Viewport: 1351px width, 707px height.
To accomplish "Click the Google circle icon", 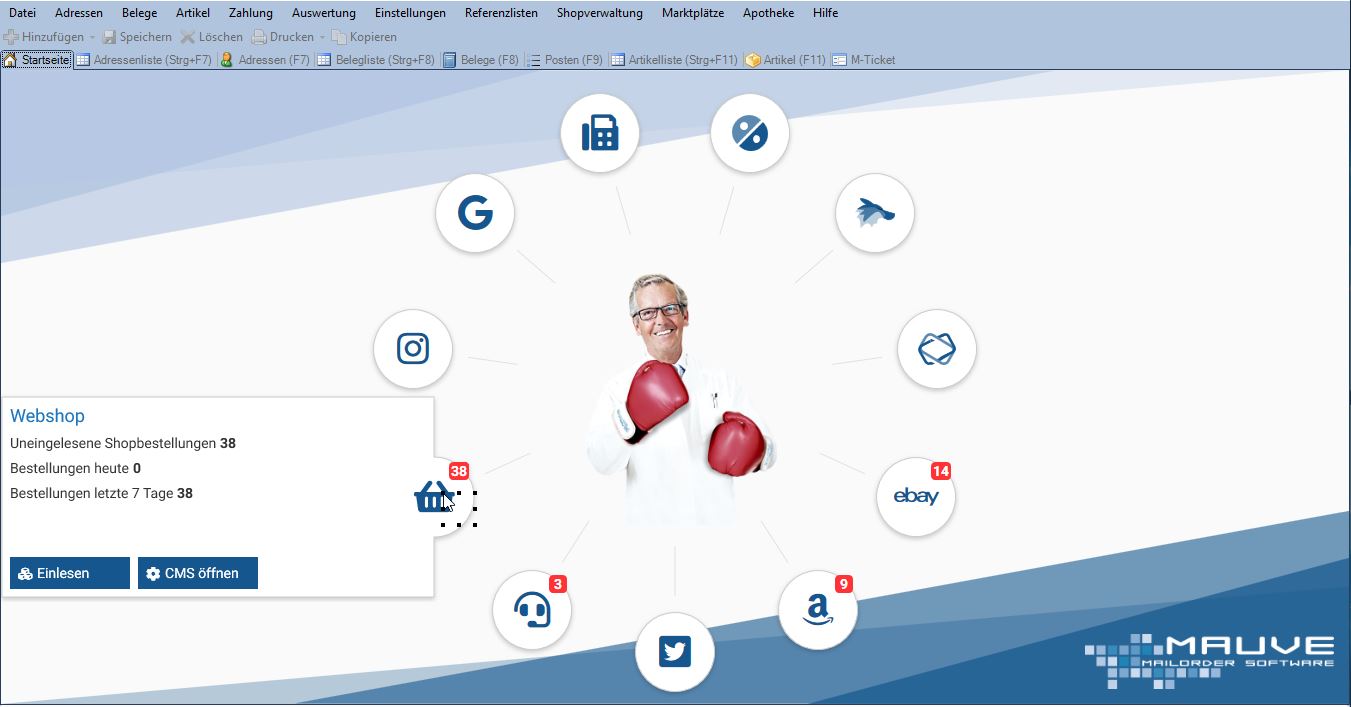I will pos(475,213).
